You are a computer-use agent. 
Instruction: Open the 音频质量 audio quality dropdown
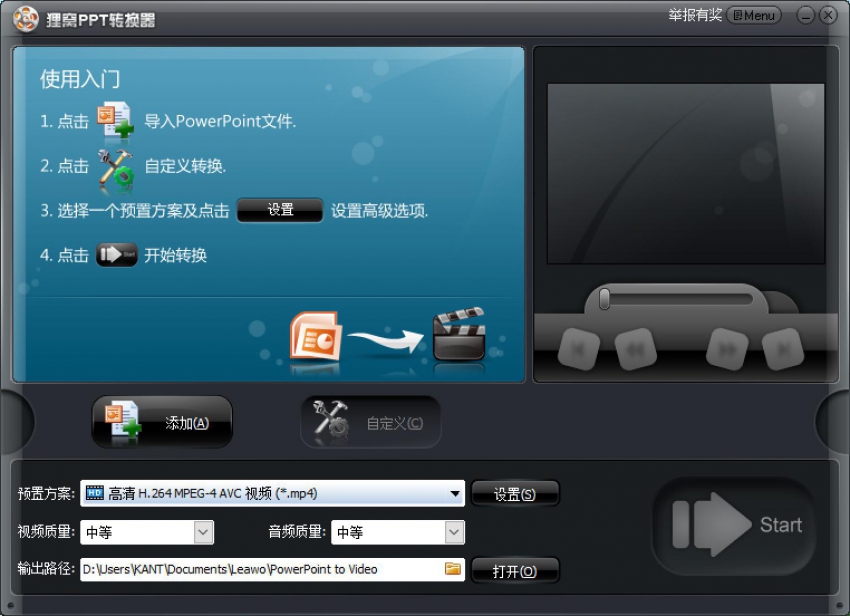click(x=456, y=531)
